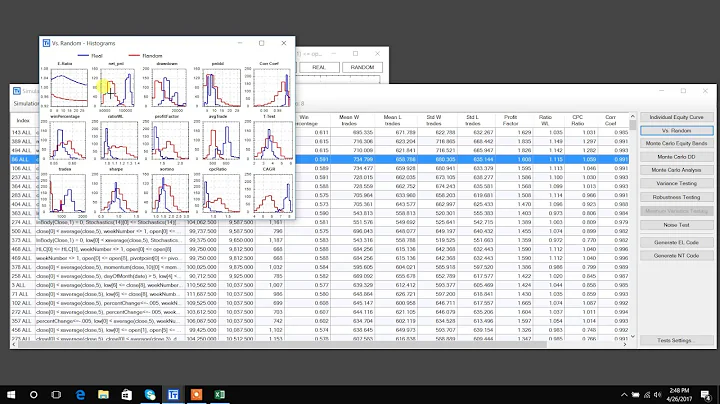720x404 pixels.
Task: Click the E.Ratio chart
Action: coord(69,87)
